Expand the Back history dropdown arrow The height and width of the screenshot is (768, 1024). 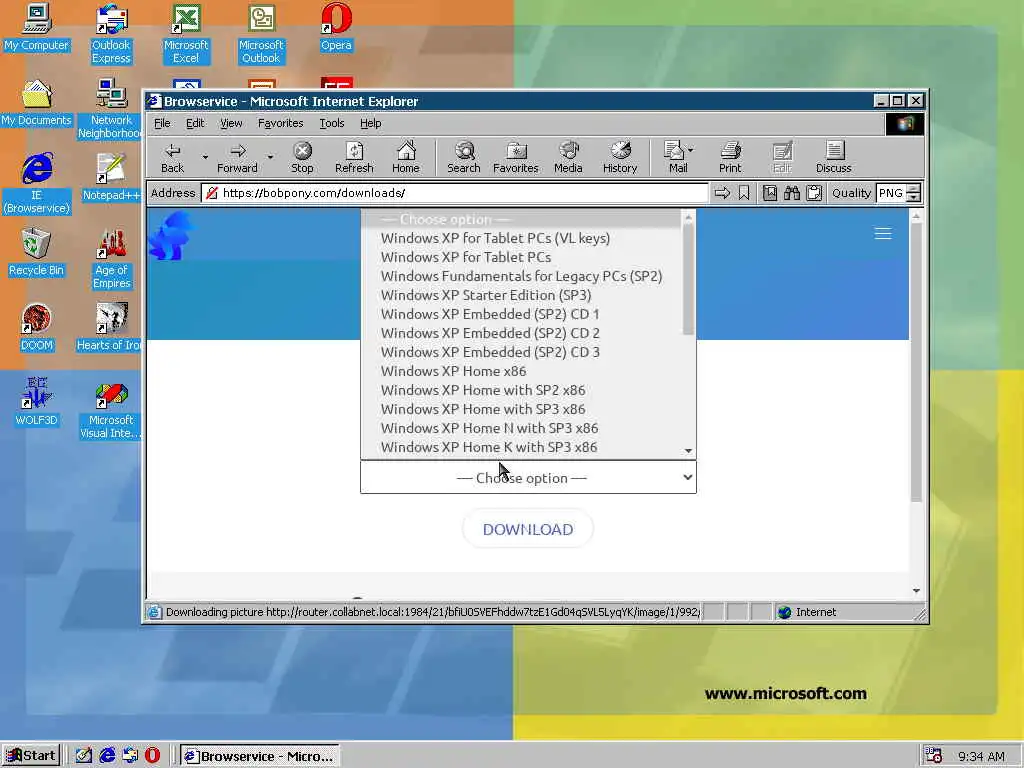[205, 157]
